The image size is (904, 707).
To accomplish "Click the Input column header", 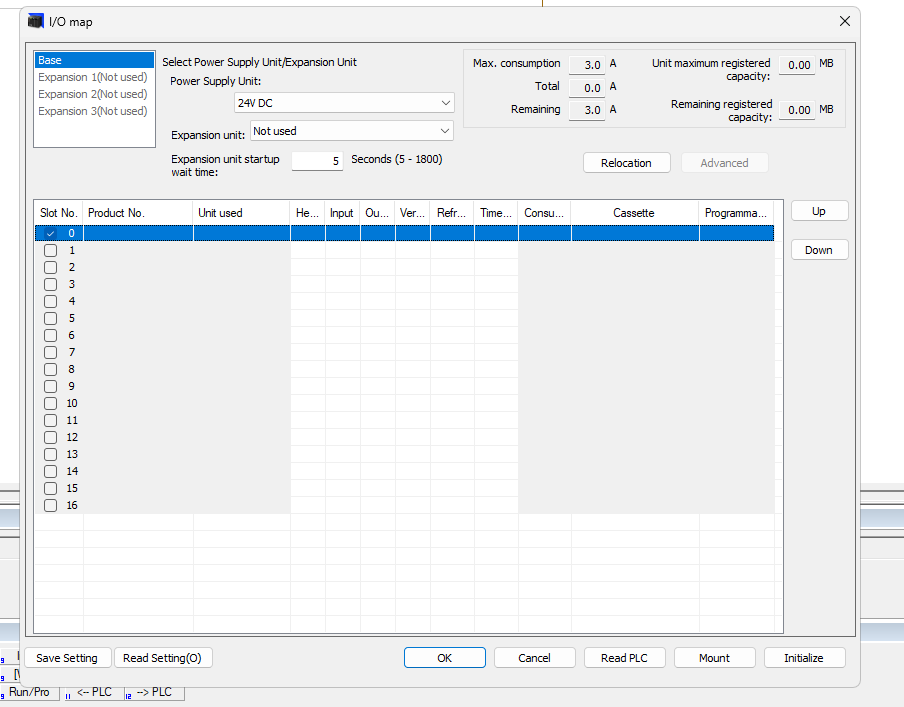I will coord(342,213).
